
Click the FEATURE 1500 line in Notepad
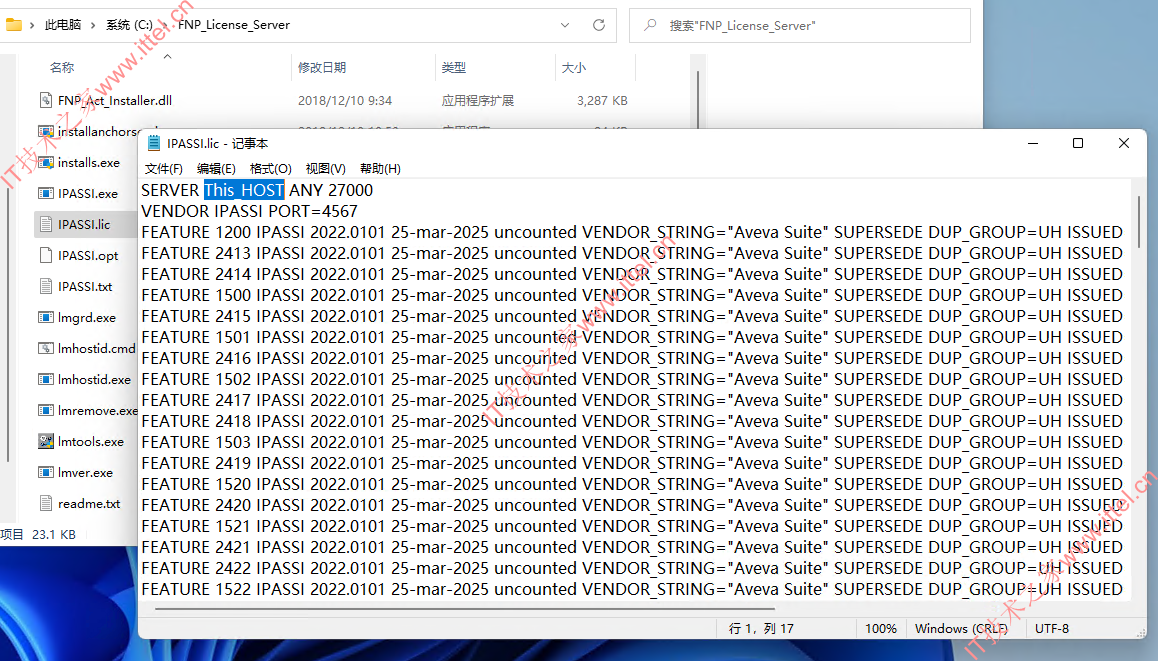pyautogui.click(x=632, y=295)
